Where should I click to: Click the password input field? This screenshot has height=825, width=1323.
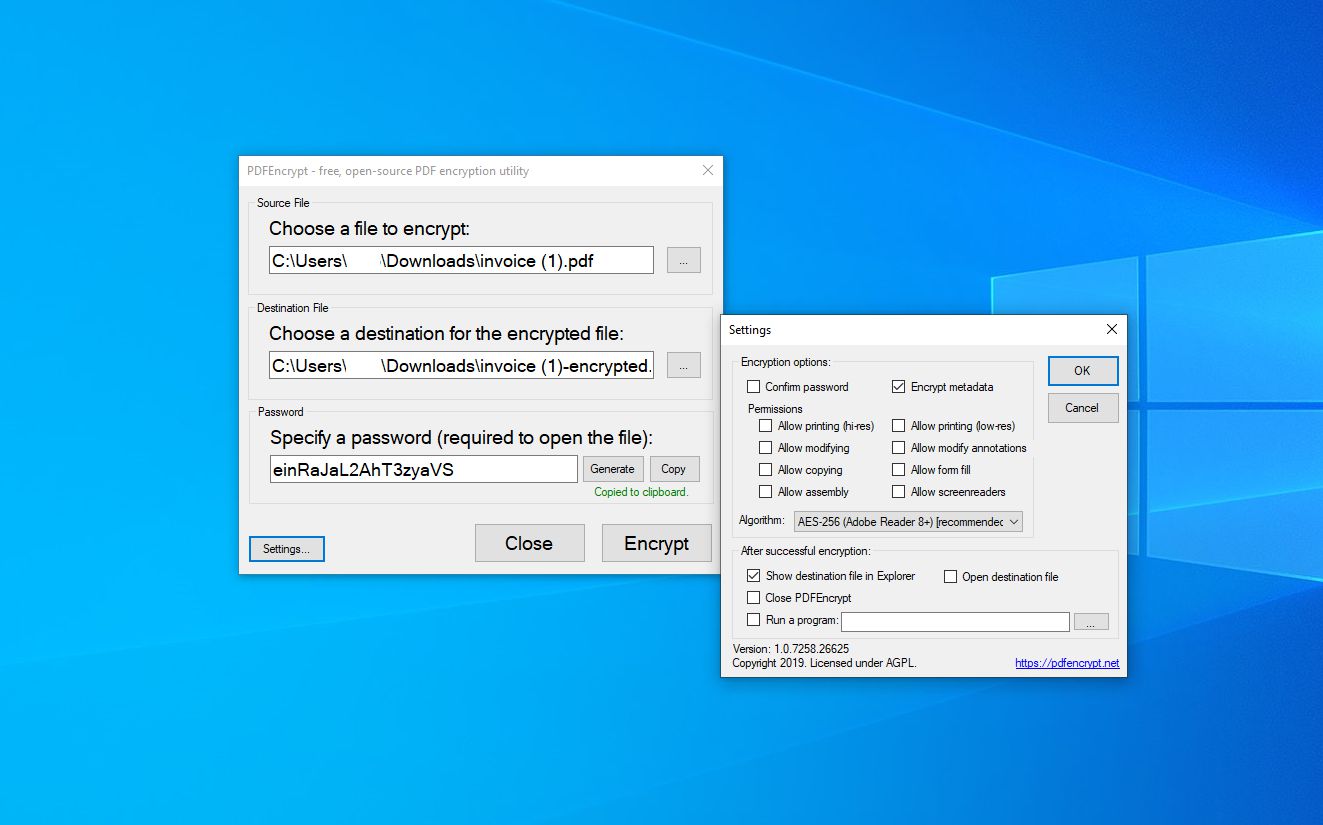pyautogui.click(x=424, y=469)
